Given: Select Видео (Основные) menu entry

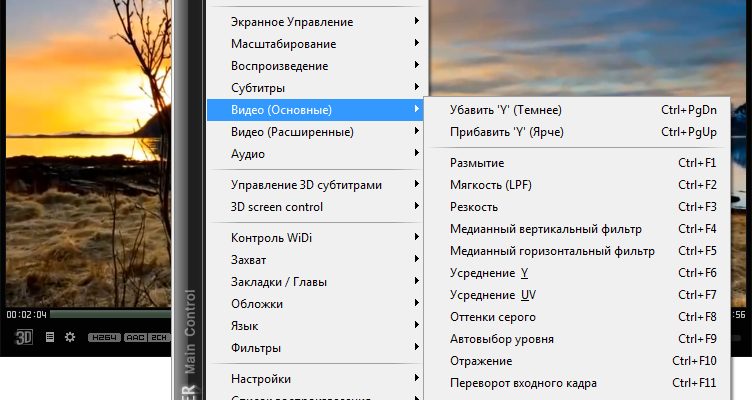Looking at the screenshot, I should coord(315,110).
